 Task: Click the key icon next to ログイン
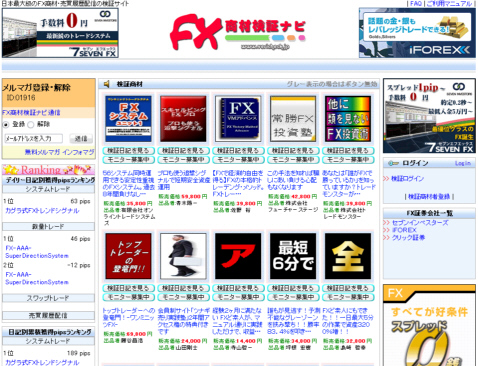393,163
